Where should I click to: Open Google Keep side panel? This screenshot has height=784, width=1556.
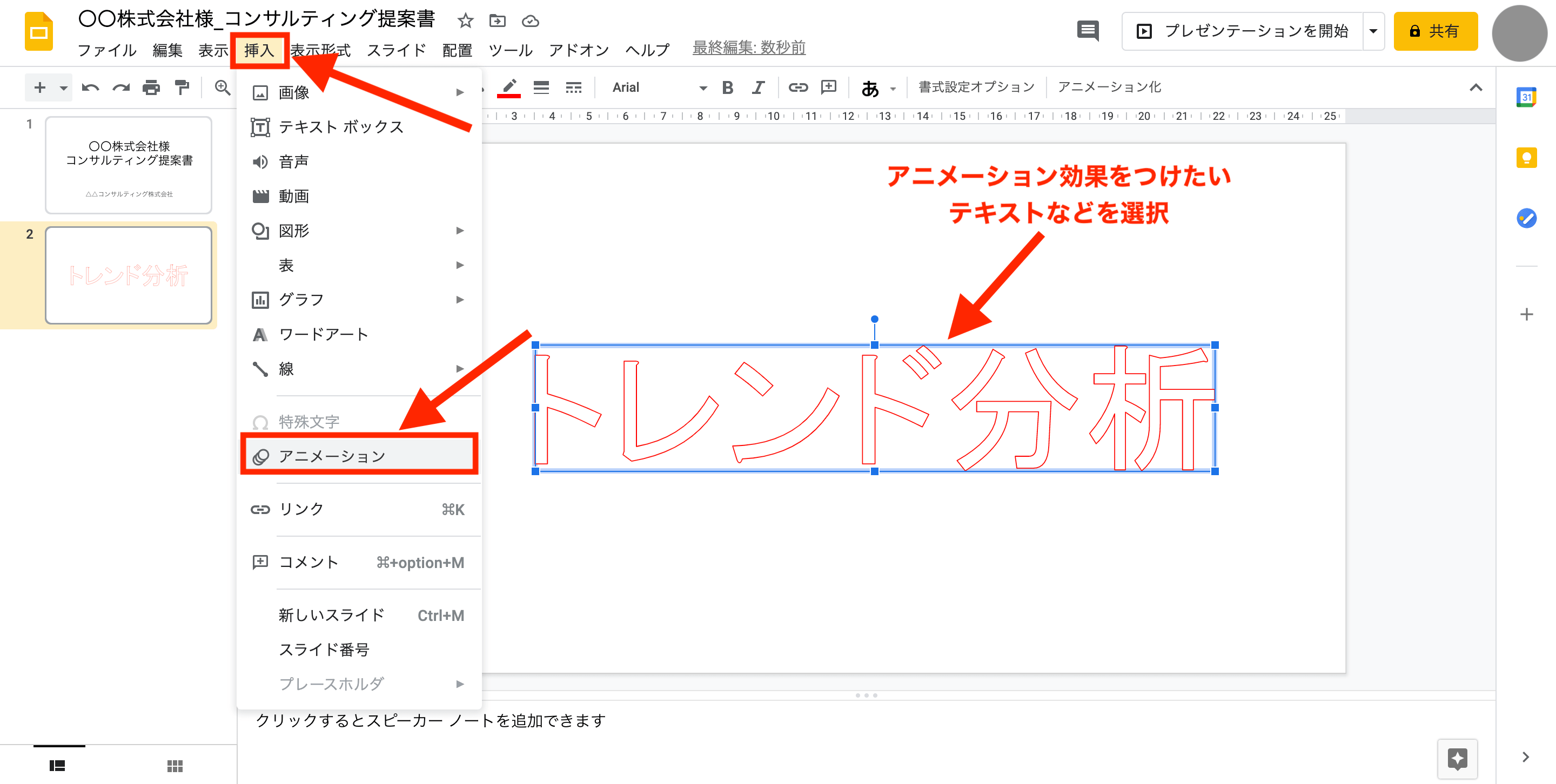pyautogui.click(x=1526, y=158)
